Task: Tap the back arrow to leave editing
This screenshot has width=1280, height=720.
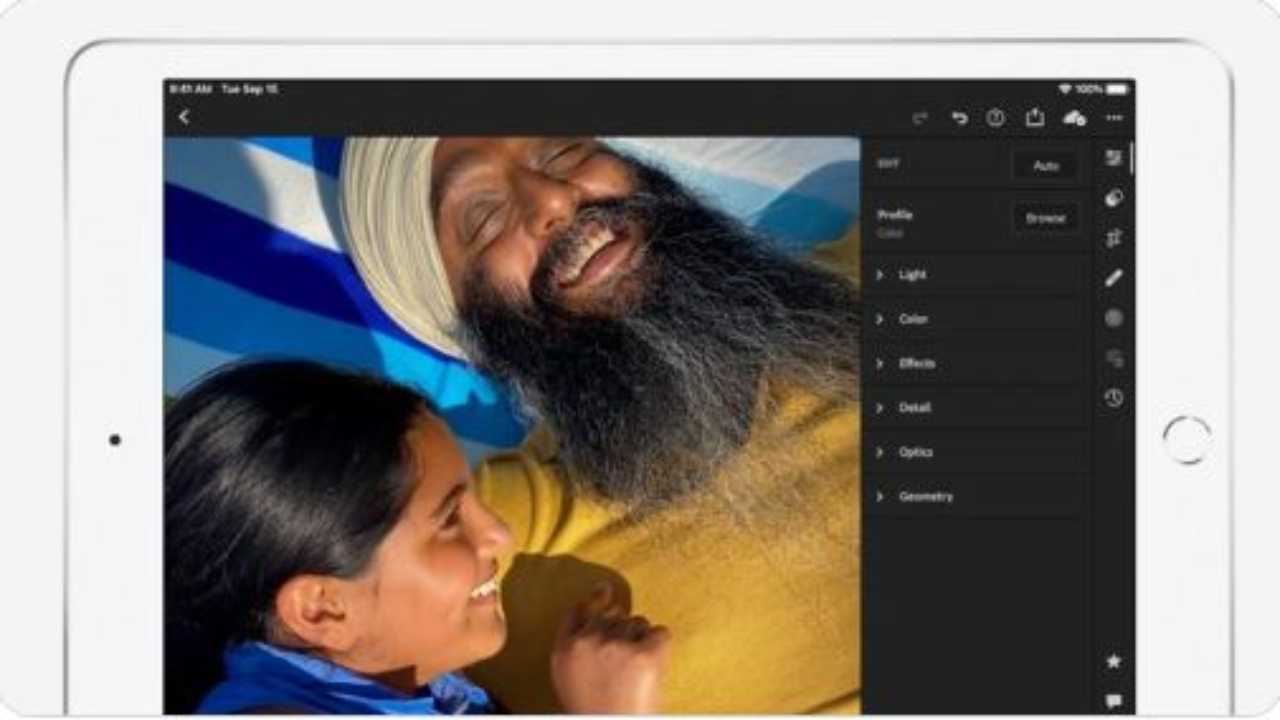Action: point(184,117)
